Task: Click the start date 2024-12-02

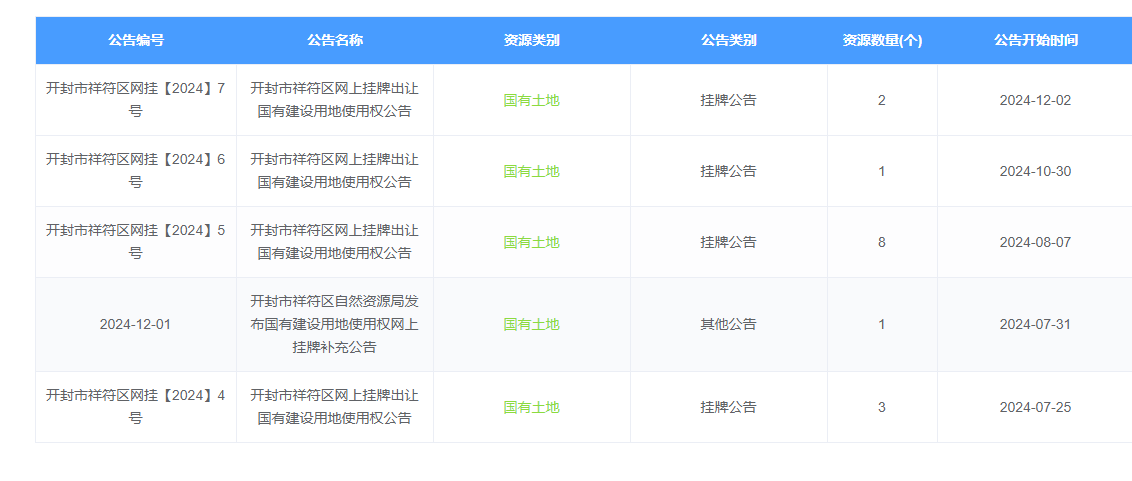Action: [x=1035, y=100]
